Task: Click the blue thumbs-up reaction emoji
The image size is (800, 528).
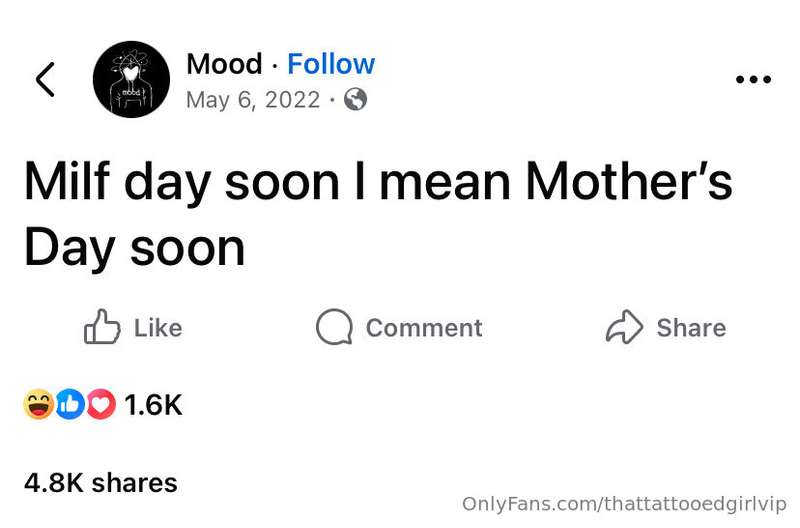Action: coord(70,405)
